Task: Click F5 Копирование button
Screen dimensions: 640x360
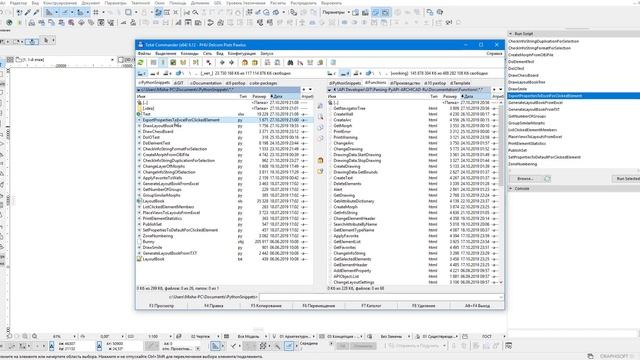Action: pyautogui.click(x=266, y=306)
